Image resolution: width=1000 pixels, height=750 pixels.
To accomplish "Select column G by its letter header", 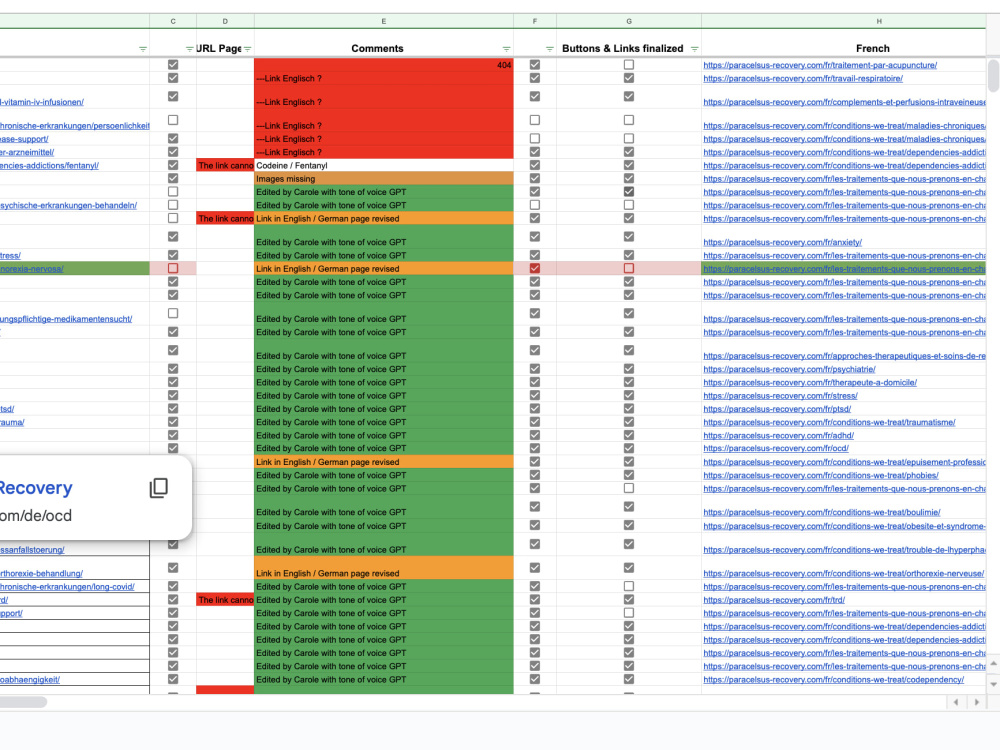I will click(x=629, y=21).
